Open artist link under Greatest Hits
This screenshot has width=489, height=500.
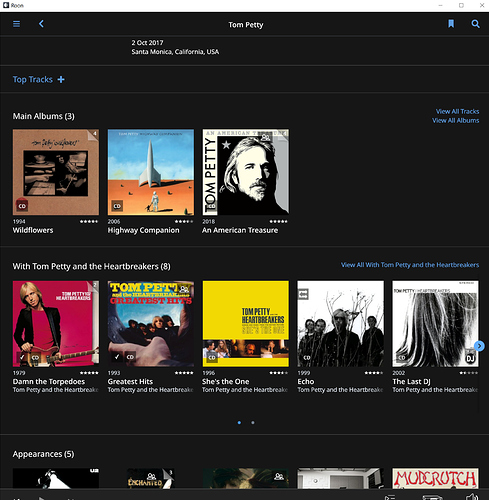click(x=151, y=390)
